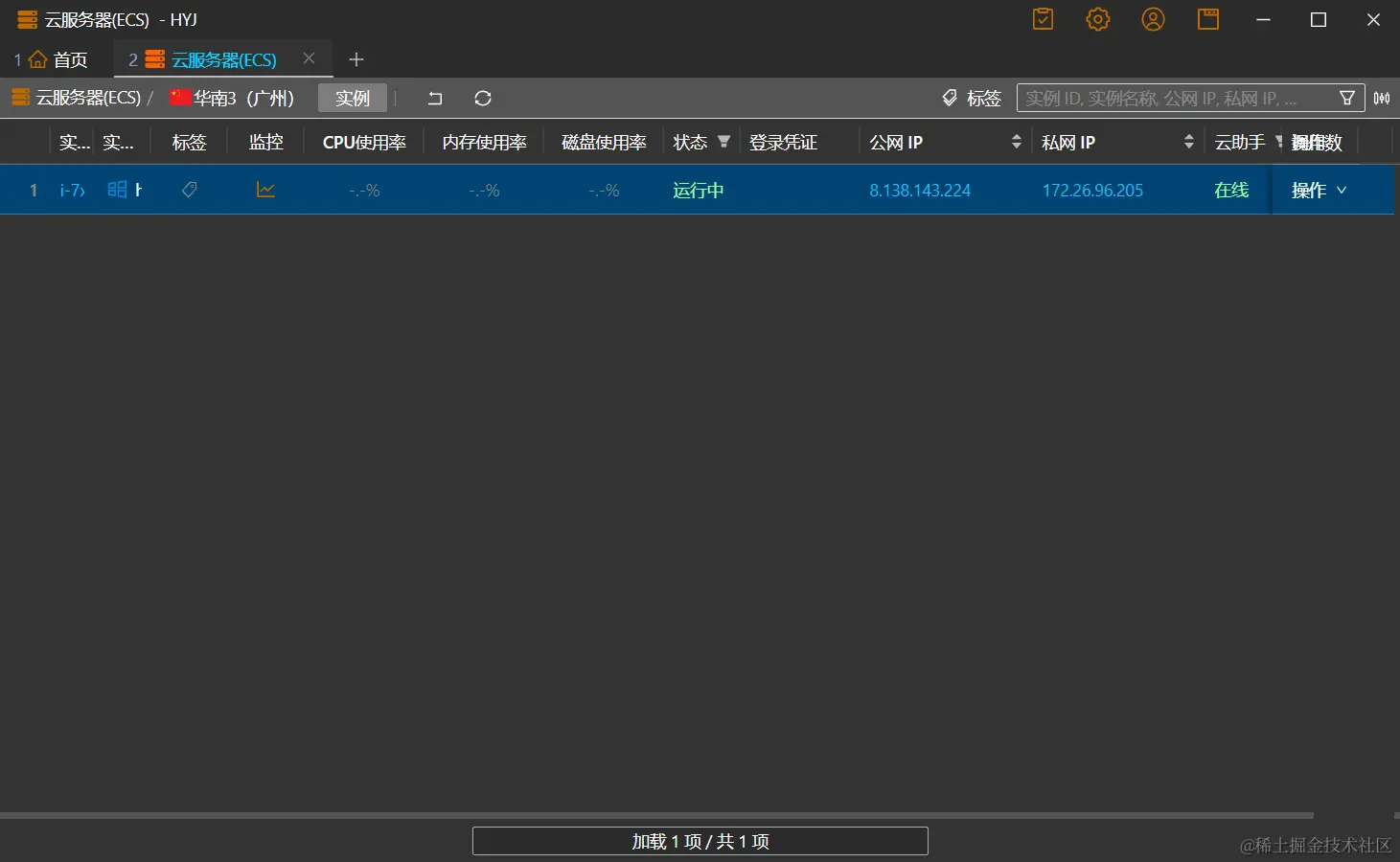Click the 登录凭证 column header
The width and height of the screenshot is (1400, 862).
pyautogui.click(x=783, y=143)
